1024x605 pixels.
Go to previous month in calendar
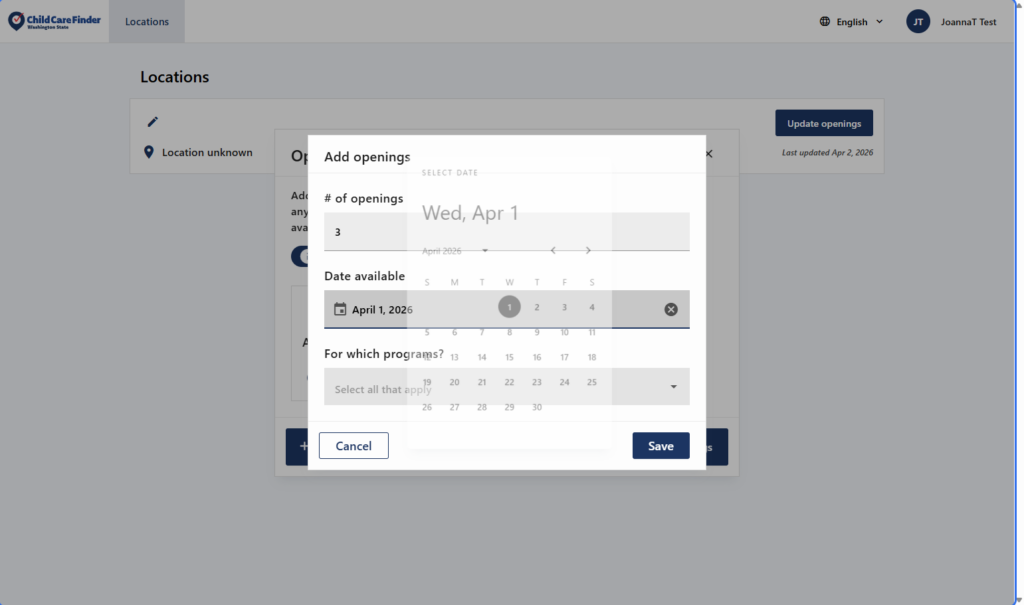[553, 250]
